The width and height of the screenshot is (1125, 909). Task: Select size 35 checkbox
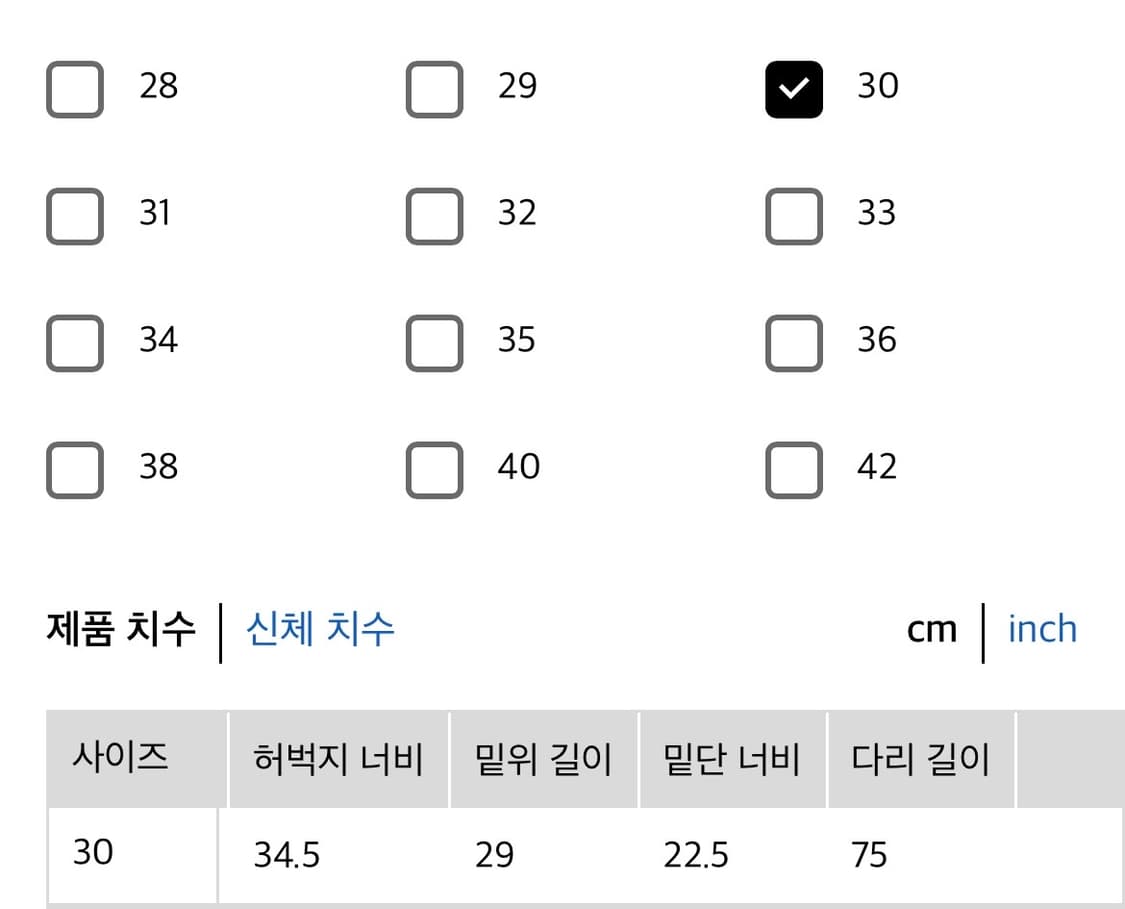click(434, 343)
